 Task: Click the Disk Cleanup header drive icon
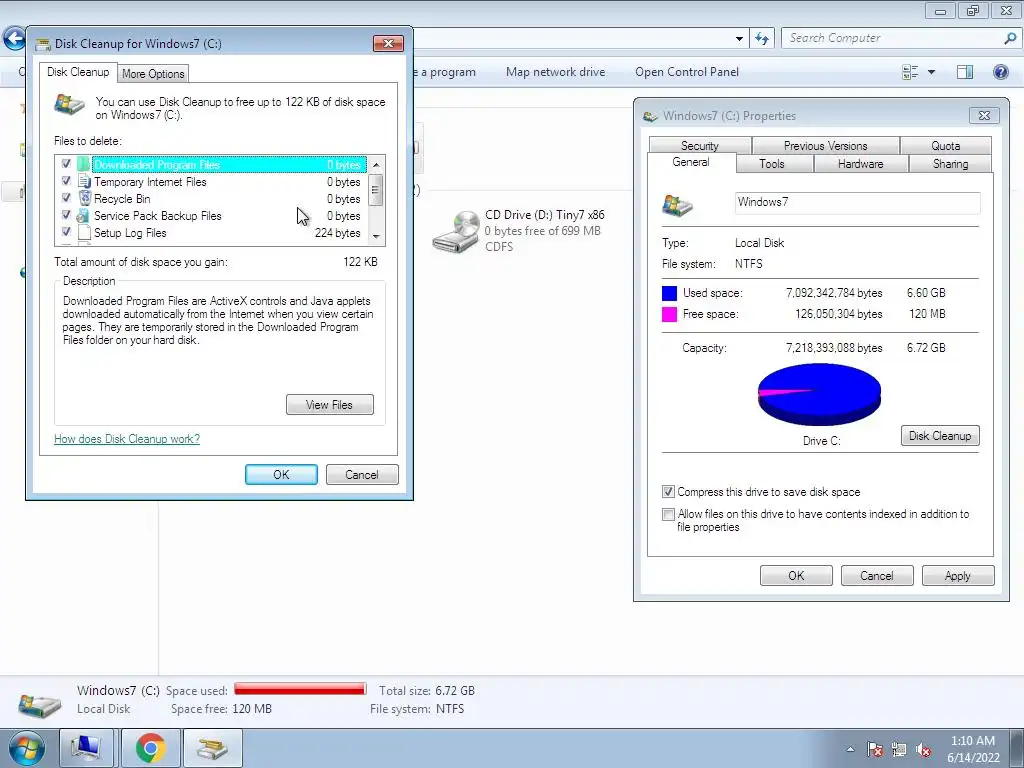click(70, 104)
